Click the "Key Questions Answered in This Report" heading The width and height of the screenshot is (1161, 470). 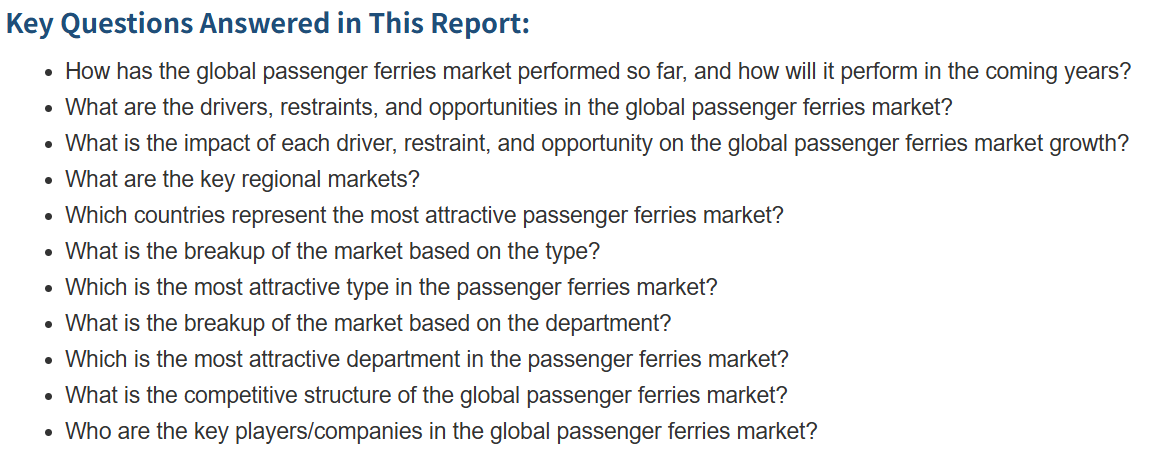click(268, 24)
